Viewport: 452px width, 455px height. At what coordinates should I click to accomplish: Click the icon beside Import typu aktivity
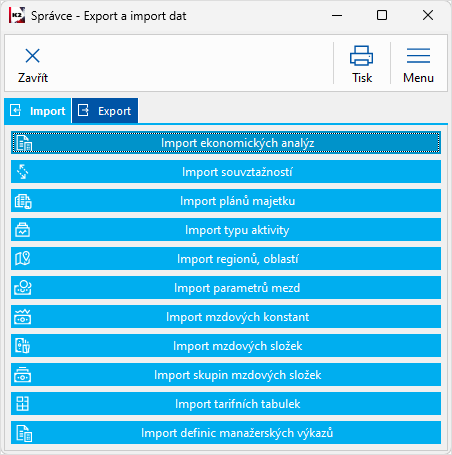tap(22, 230)
